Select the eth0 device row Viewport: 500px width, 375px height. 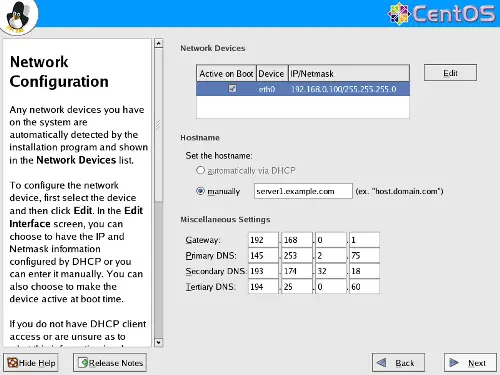click(303, 89)
